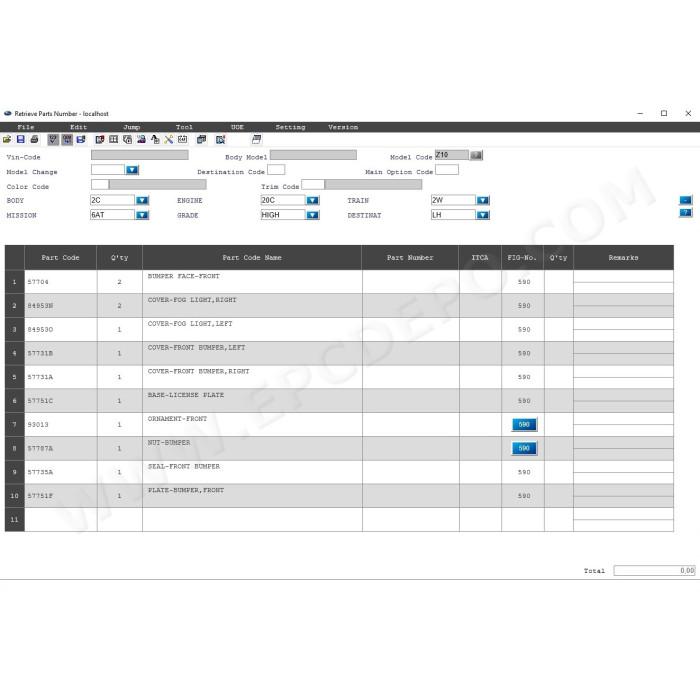Expand the MISSION dropdown arrow
Image resolution: width=700 pixels, height=700 pixels.
click(x=142, y=215)
